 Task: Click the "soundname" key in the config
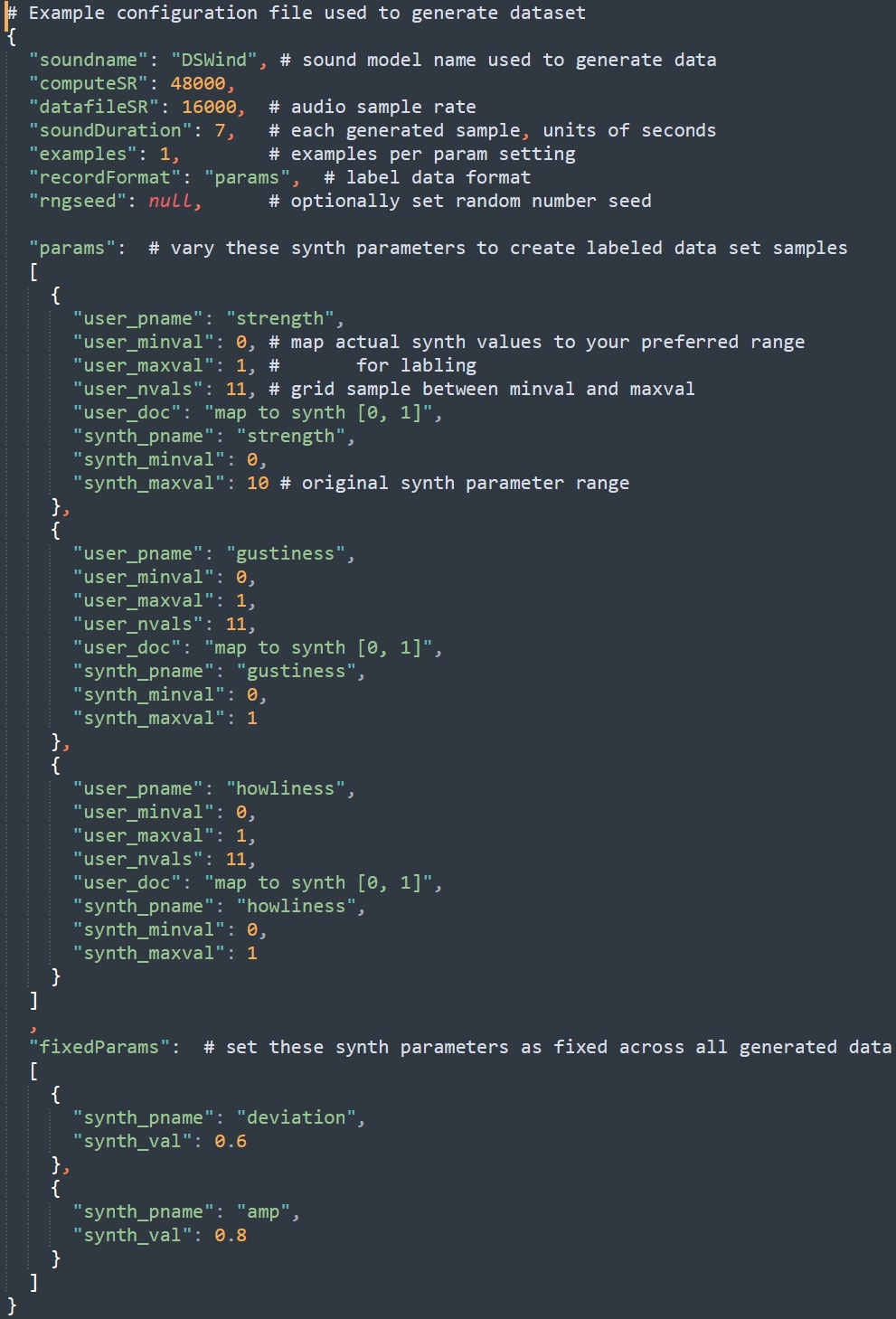click(89, 60)
